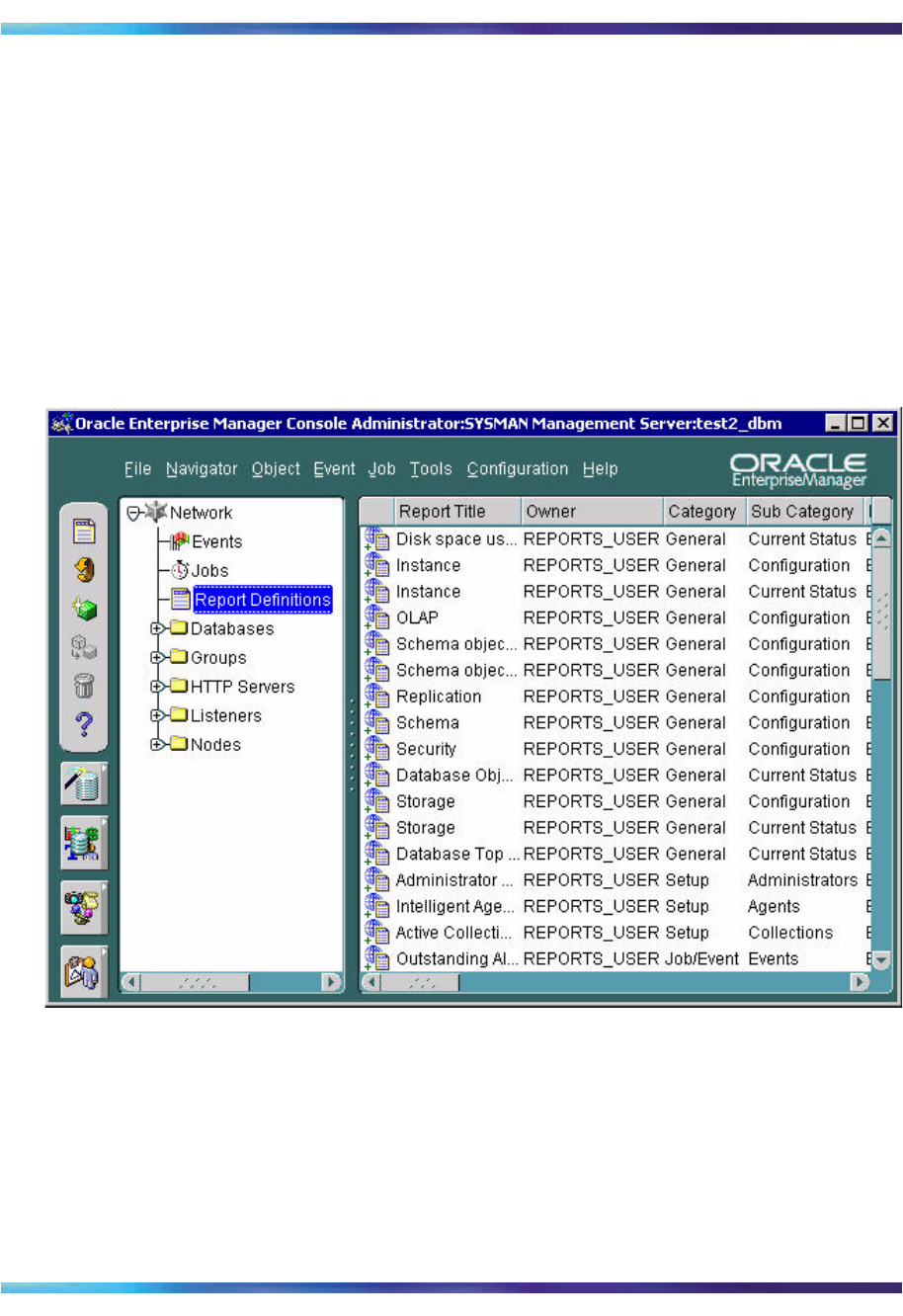Screen dimensions: 903x1316
Task: Click the Collections sub category cell
Action: click(x=790, y=933)
